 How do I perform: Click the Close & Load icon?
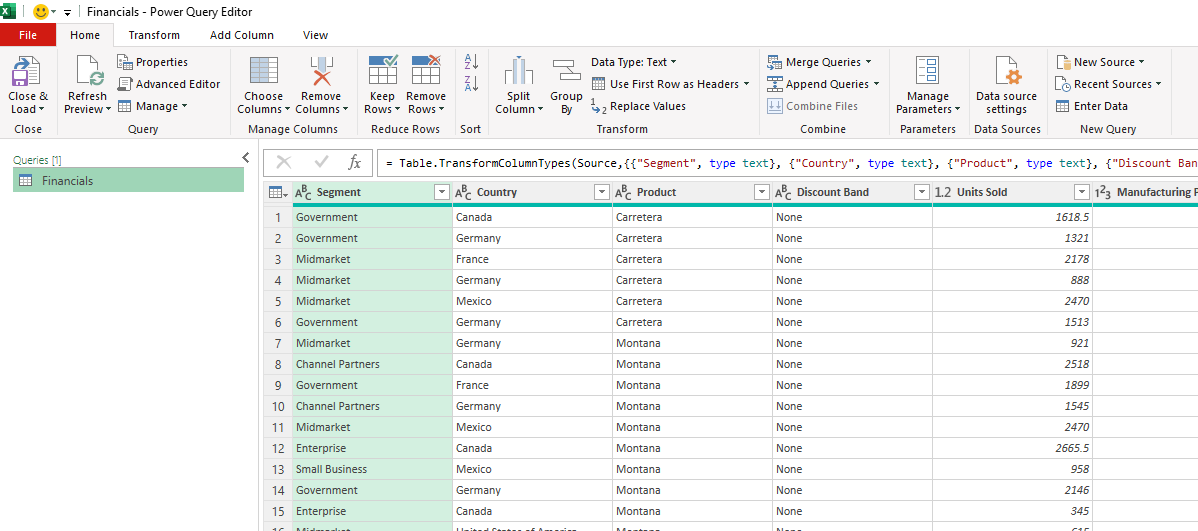point(27,71)
